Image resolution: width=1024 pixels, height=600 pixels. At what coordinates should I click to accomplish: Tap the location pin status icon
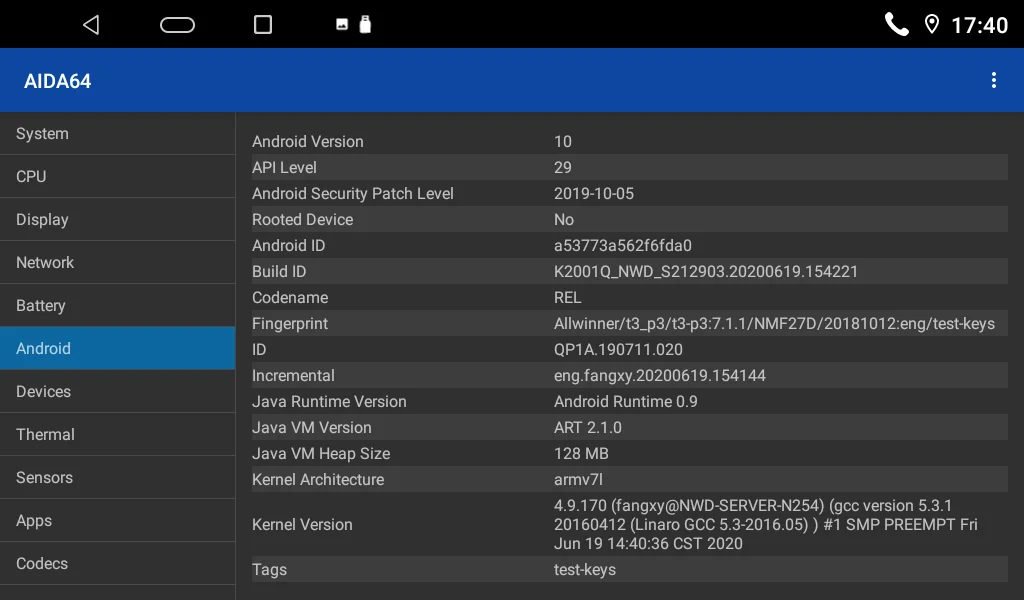pos(932,25)
